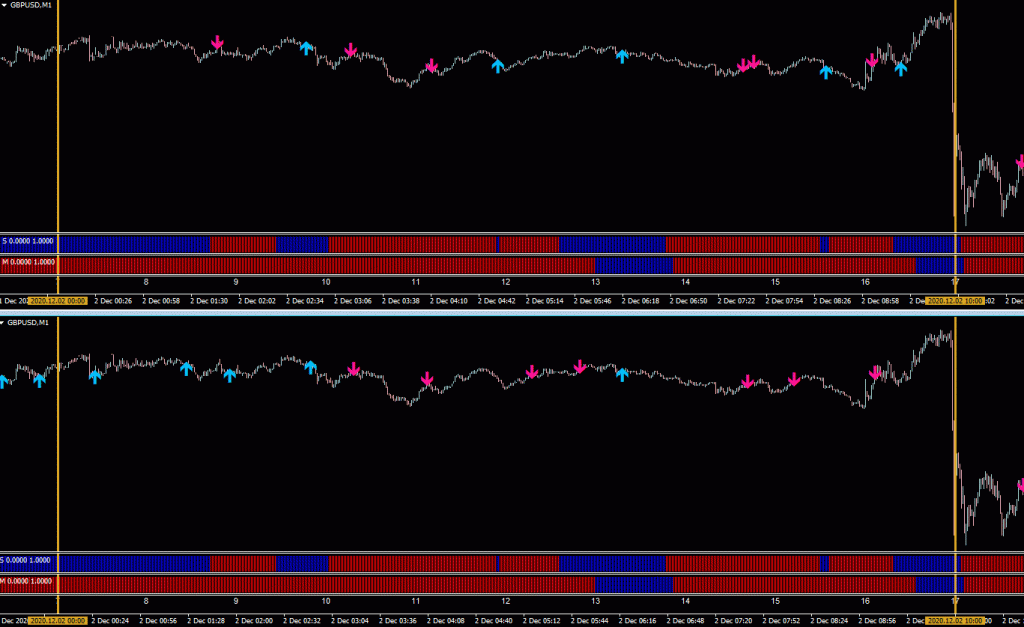Viewport: 1024px width, 627px height.
Task: Click the '2 Dec 06:16' time label
Action: click(638, 620)
